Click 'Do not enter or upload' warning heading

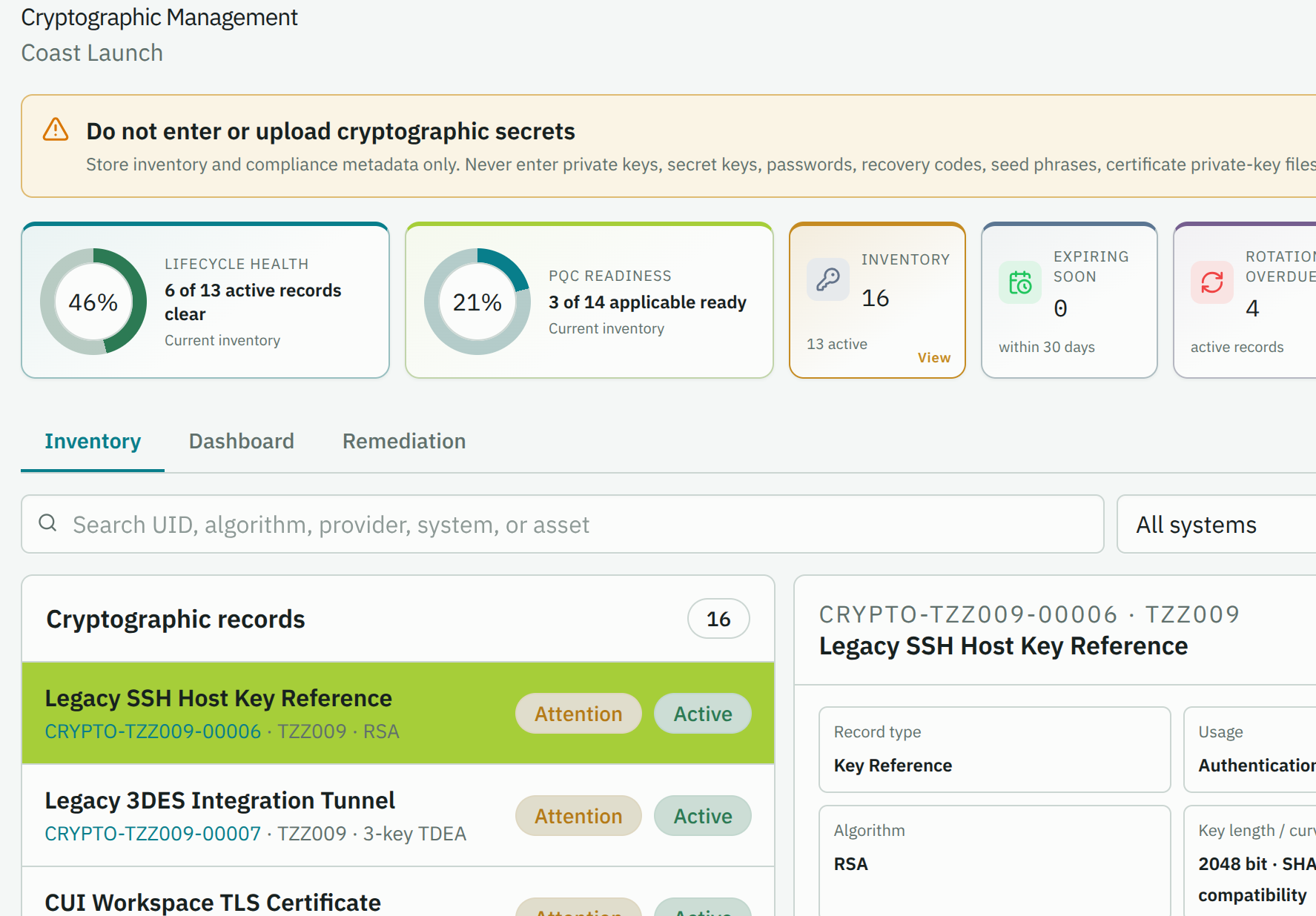point(331,131)
